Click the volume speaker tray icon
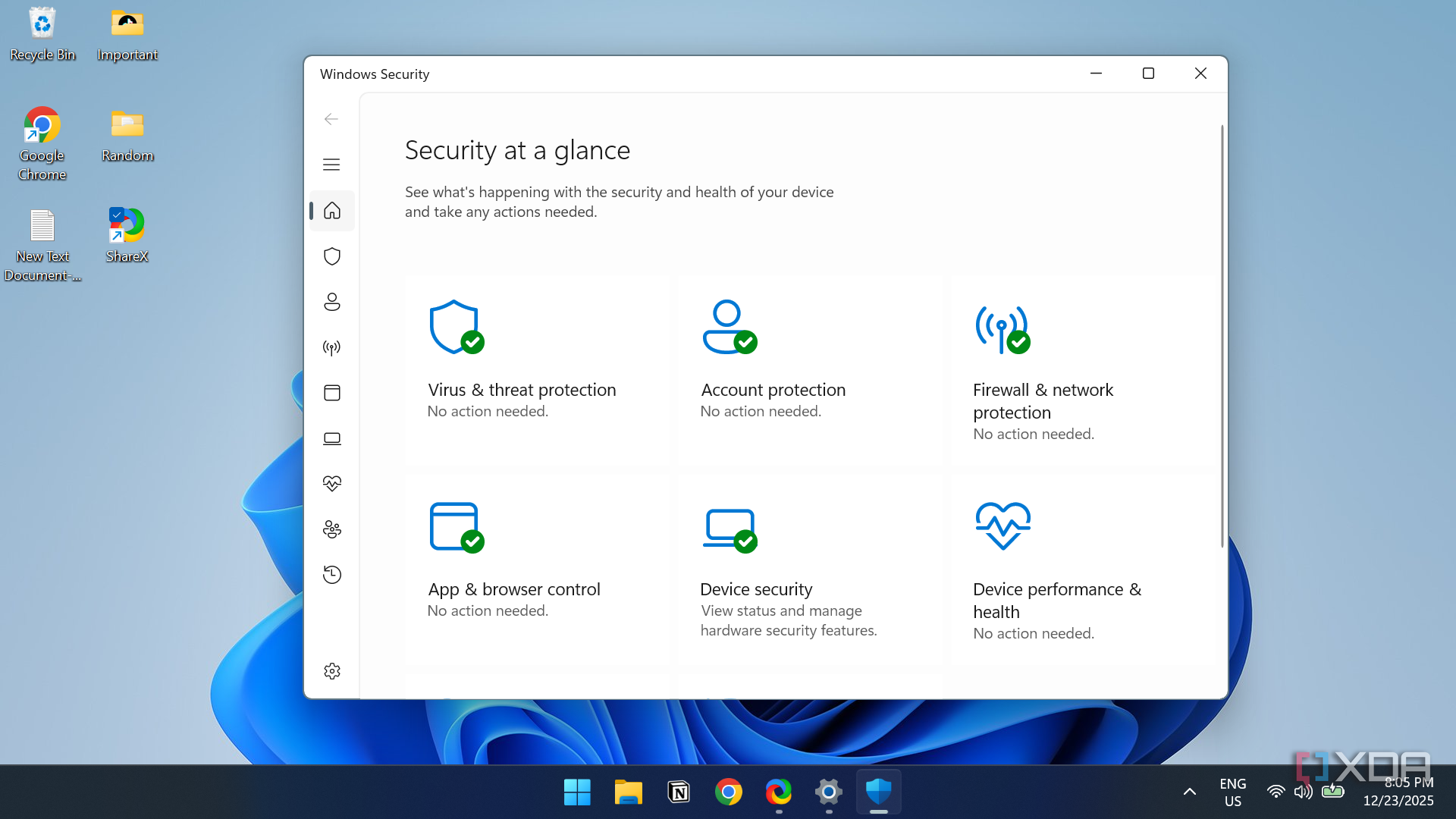 (1304, 792)
